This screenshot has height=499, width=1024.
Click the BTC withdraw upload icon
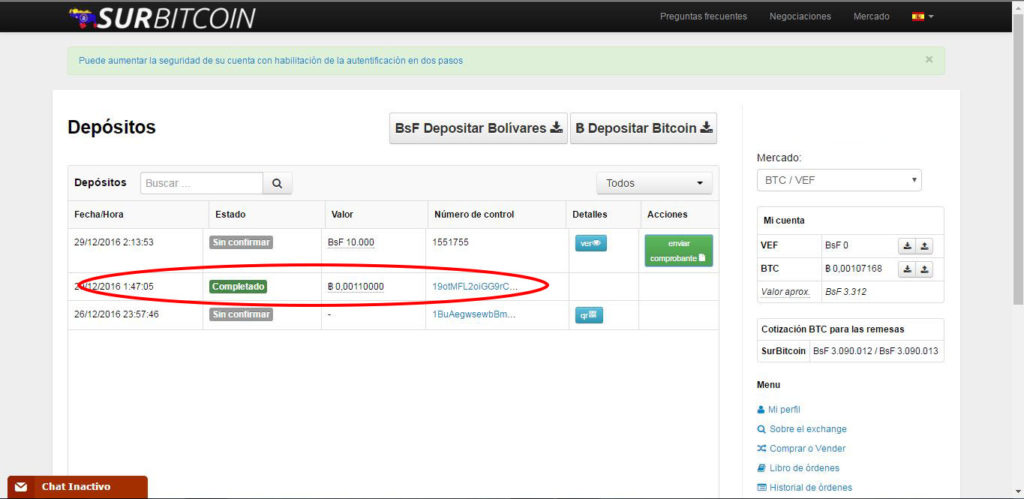coord(924,269)
